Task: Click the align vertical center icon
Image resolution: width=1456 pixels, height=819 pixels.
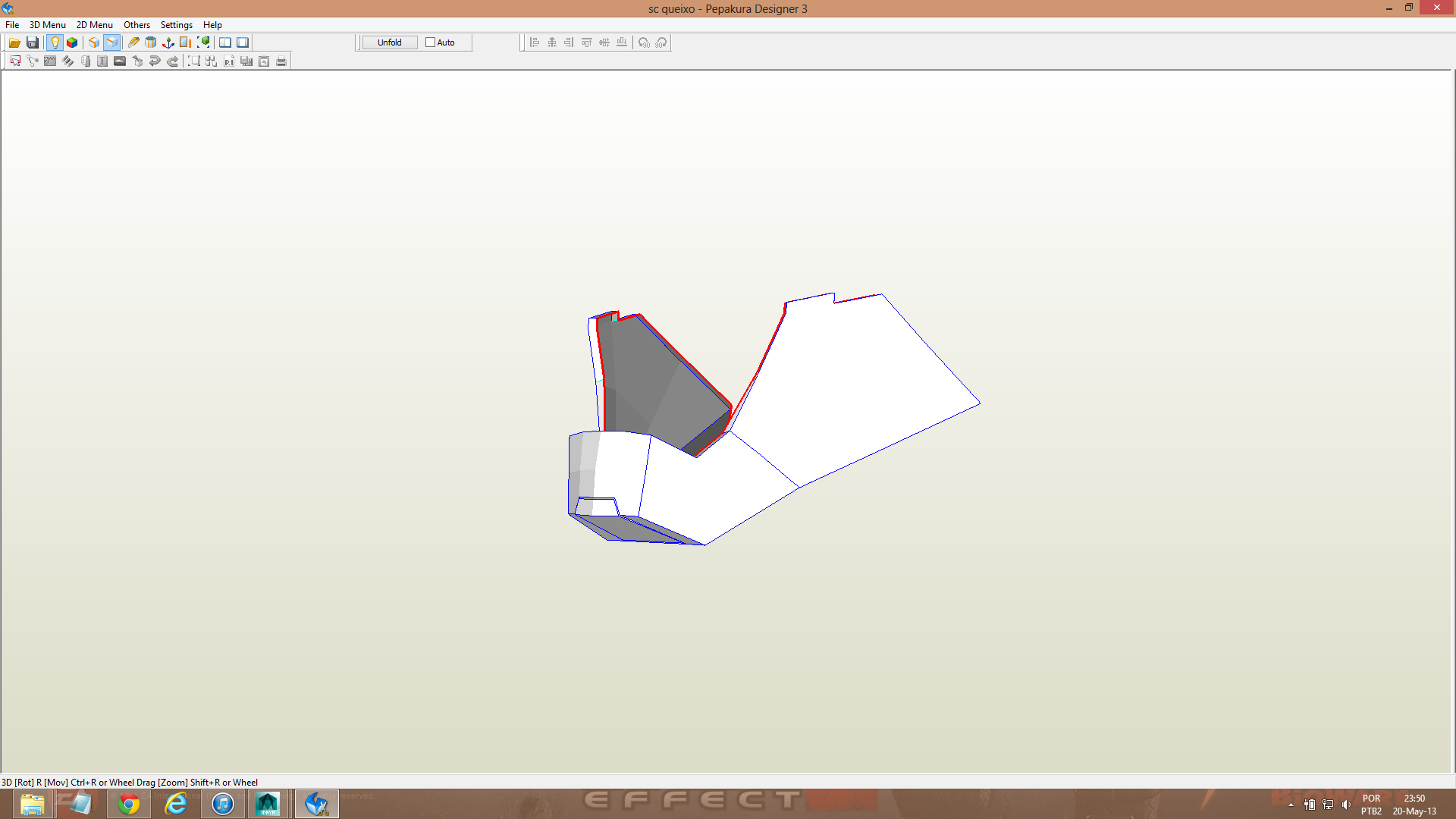Action: click(x=604, y=42)
